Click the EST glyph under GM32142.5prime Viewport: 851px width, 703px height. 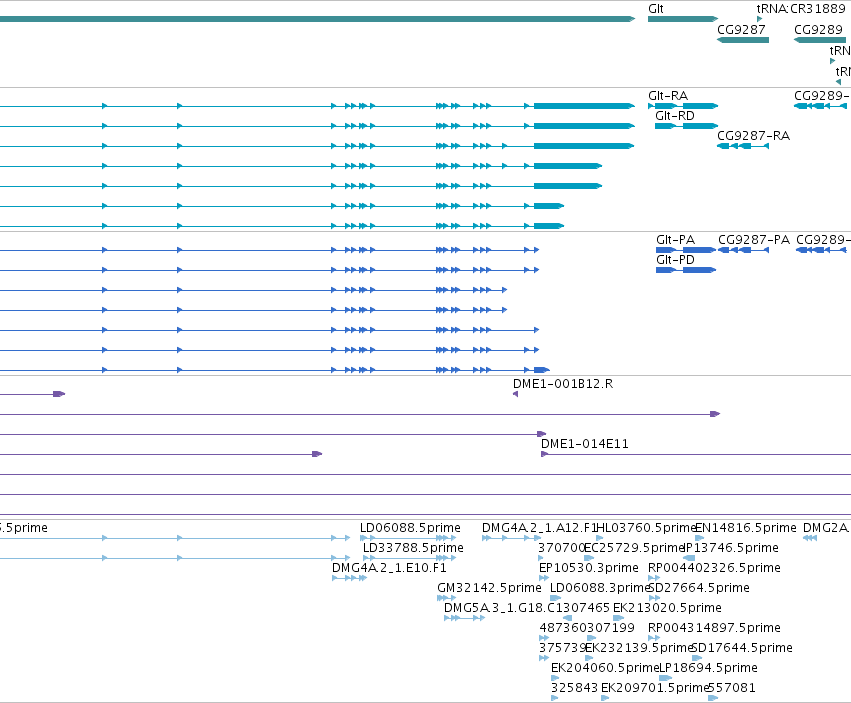click(446, 598)
